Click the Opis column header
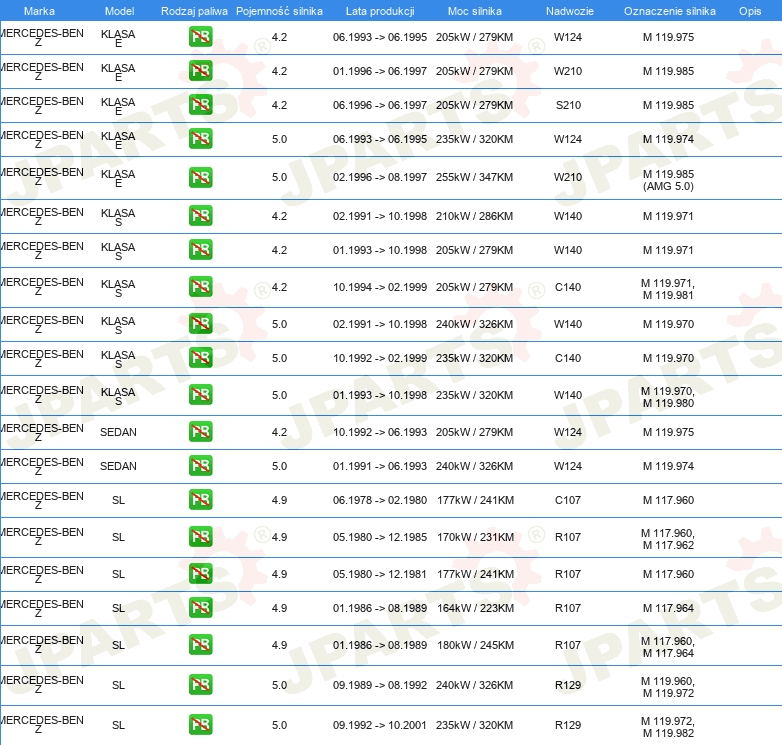Image resolution: width=782 pixels, height=745 pixels. click(749, 11)
